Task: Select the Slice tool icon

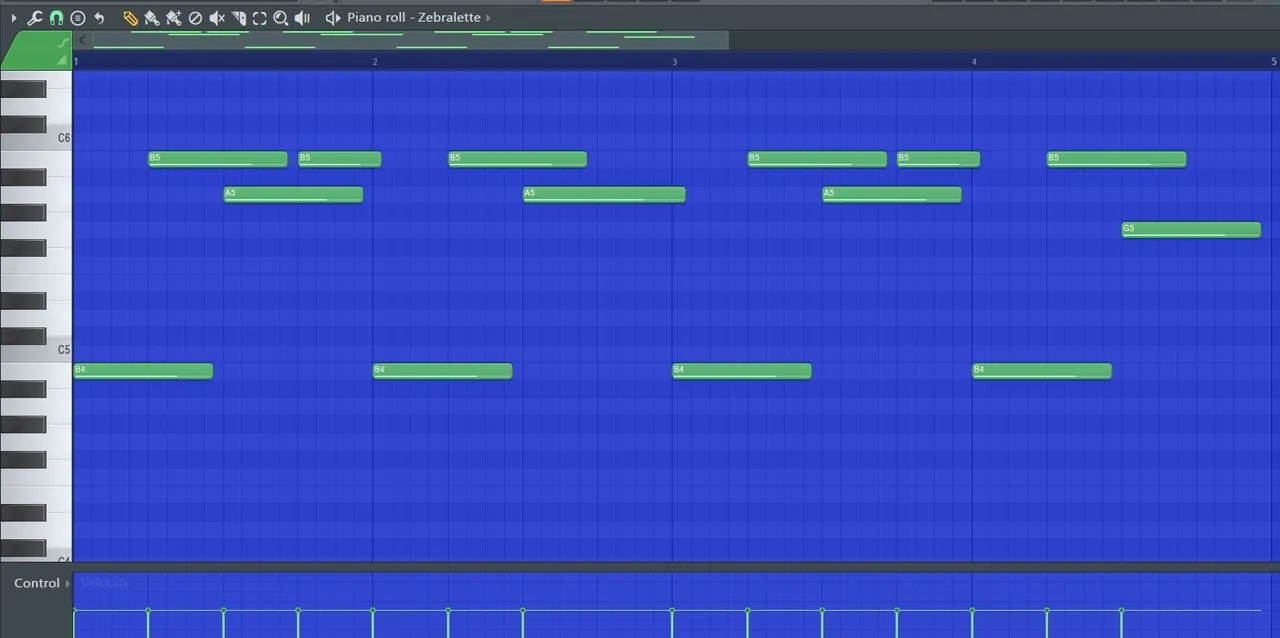Action: click(238, 18)
